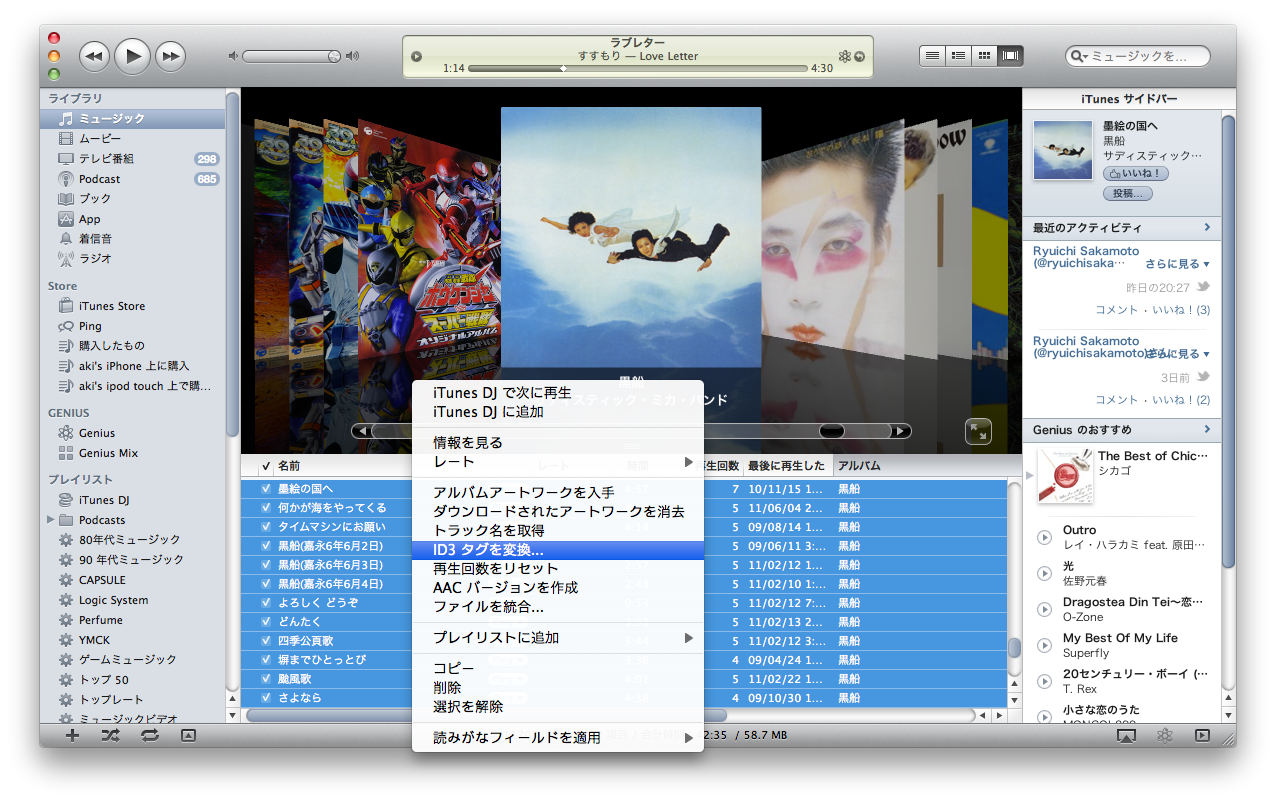Open プレイリストに追加 submenu

[x=558, y=638]
